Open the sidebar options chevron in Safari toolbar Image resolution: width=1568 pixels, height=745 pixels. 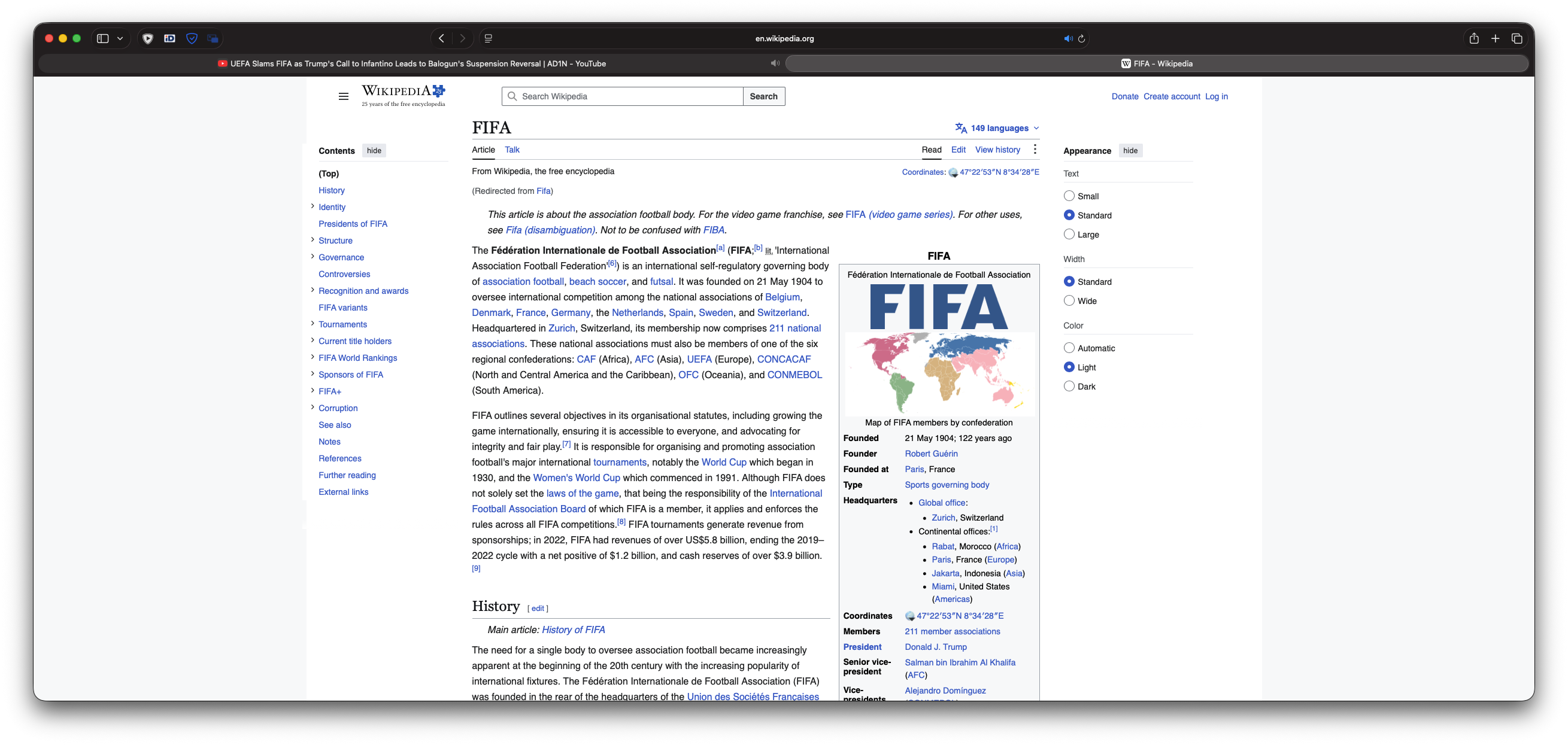(x=120, y=38)
